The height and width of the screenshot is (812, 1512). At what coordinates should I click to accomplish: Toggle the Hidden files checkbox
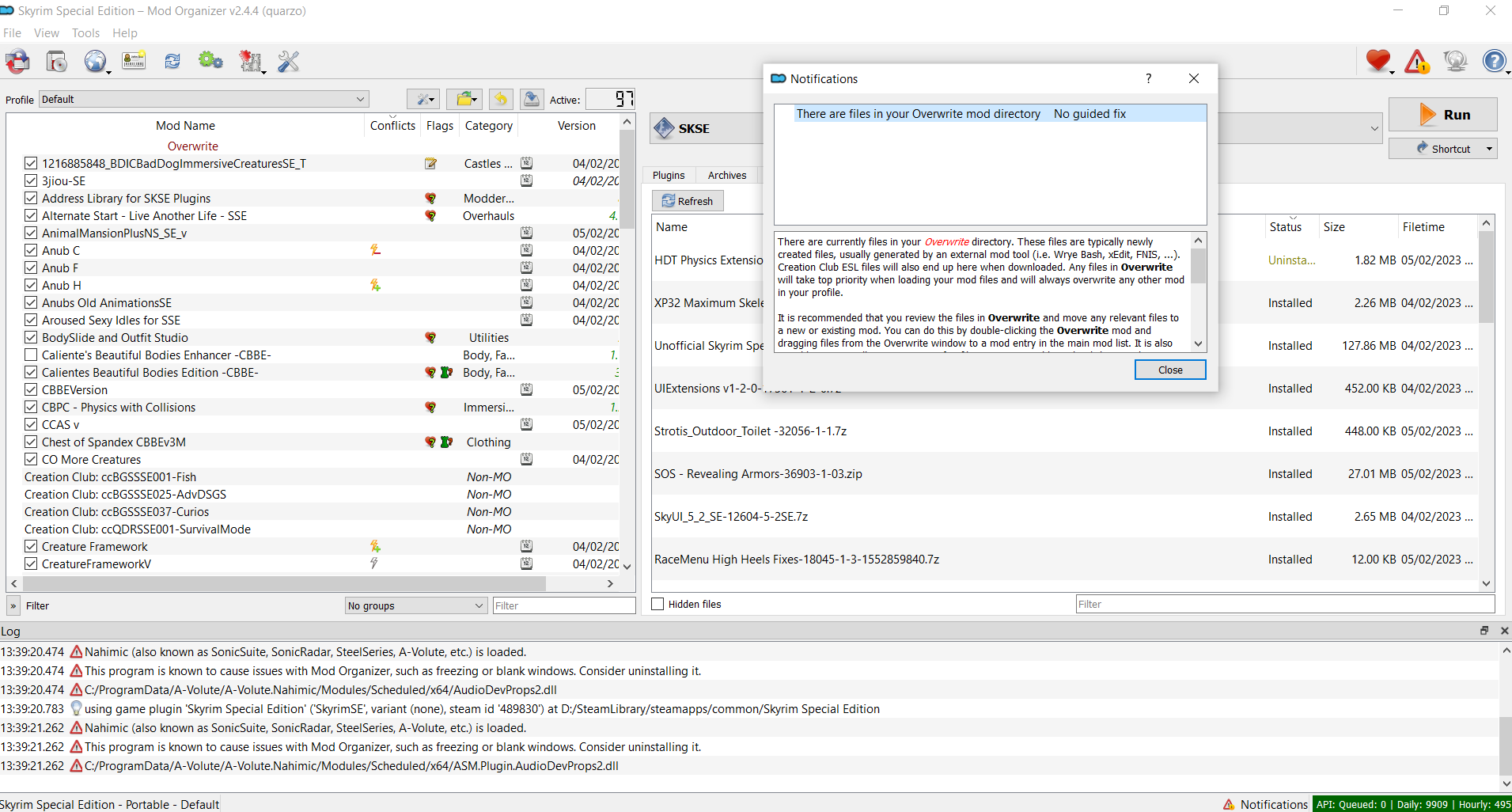(x=657, y=604)
